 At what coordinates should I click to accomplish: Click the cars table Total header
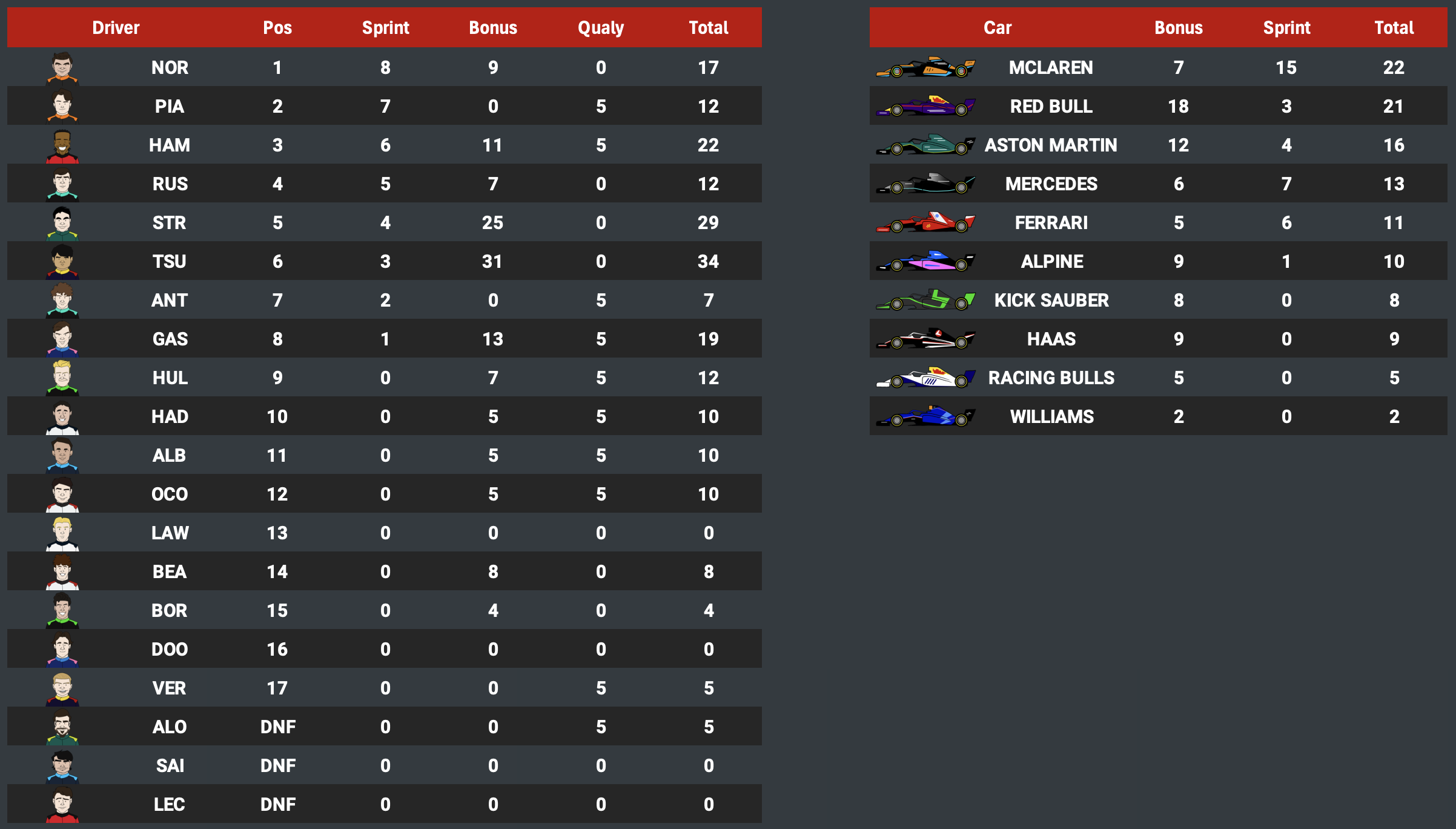click(x=1394, y=28)
